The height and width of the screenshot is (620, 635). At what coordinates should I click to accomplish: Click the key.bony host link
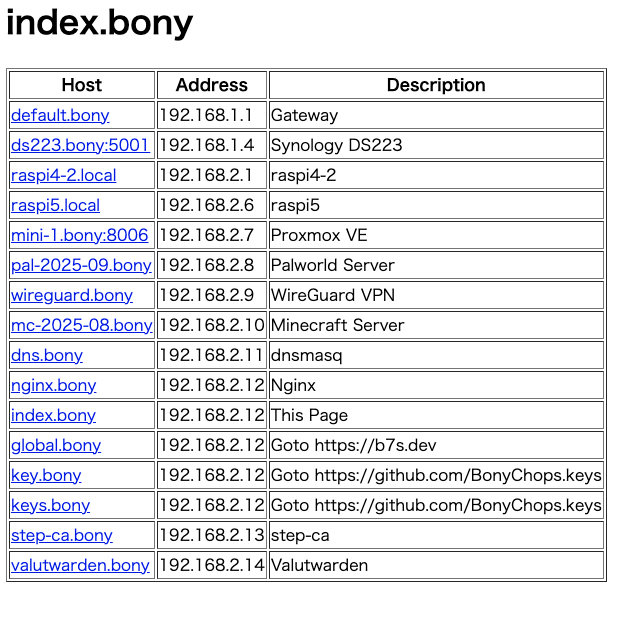click(46, 475)
